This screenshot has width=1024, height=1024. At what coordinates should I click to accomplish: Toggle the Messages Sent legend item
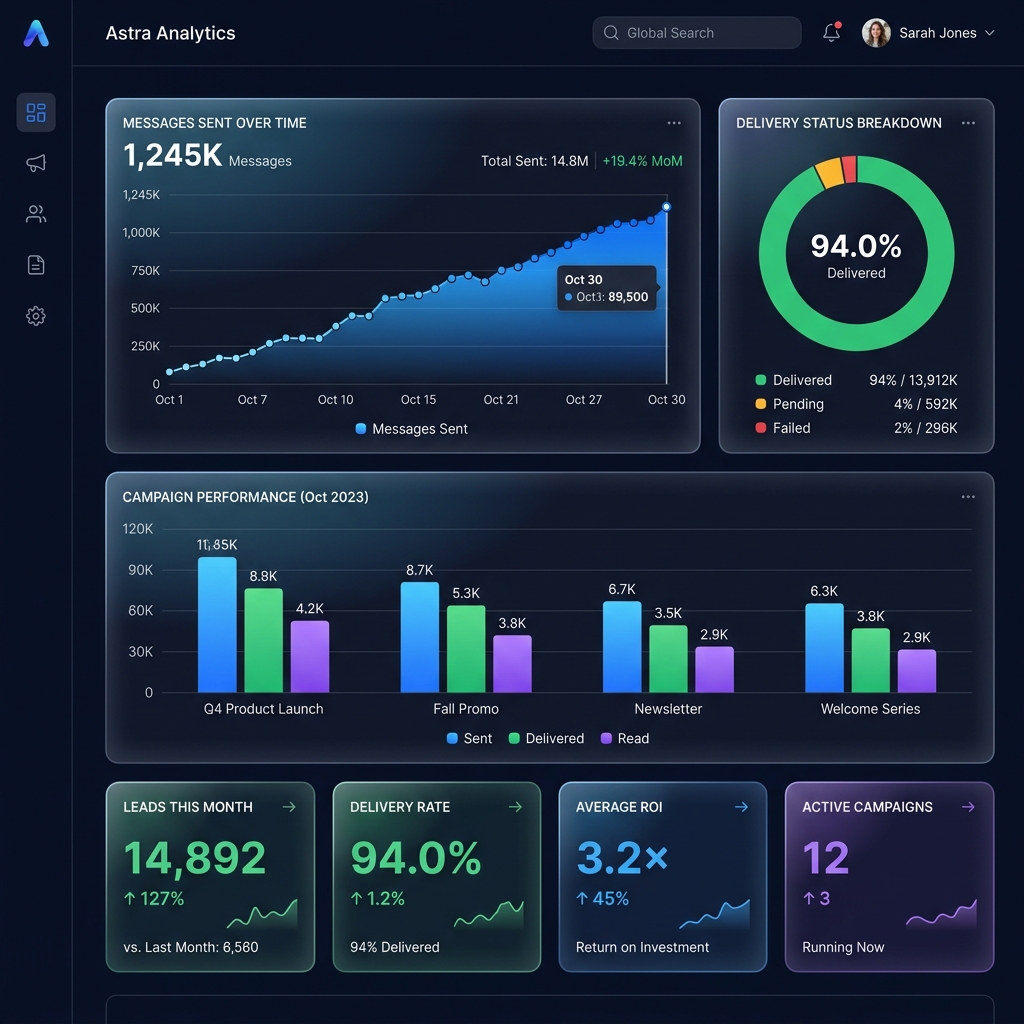point(411,429)
